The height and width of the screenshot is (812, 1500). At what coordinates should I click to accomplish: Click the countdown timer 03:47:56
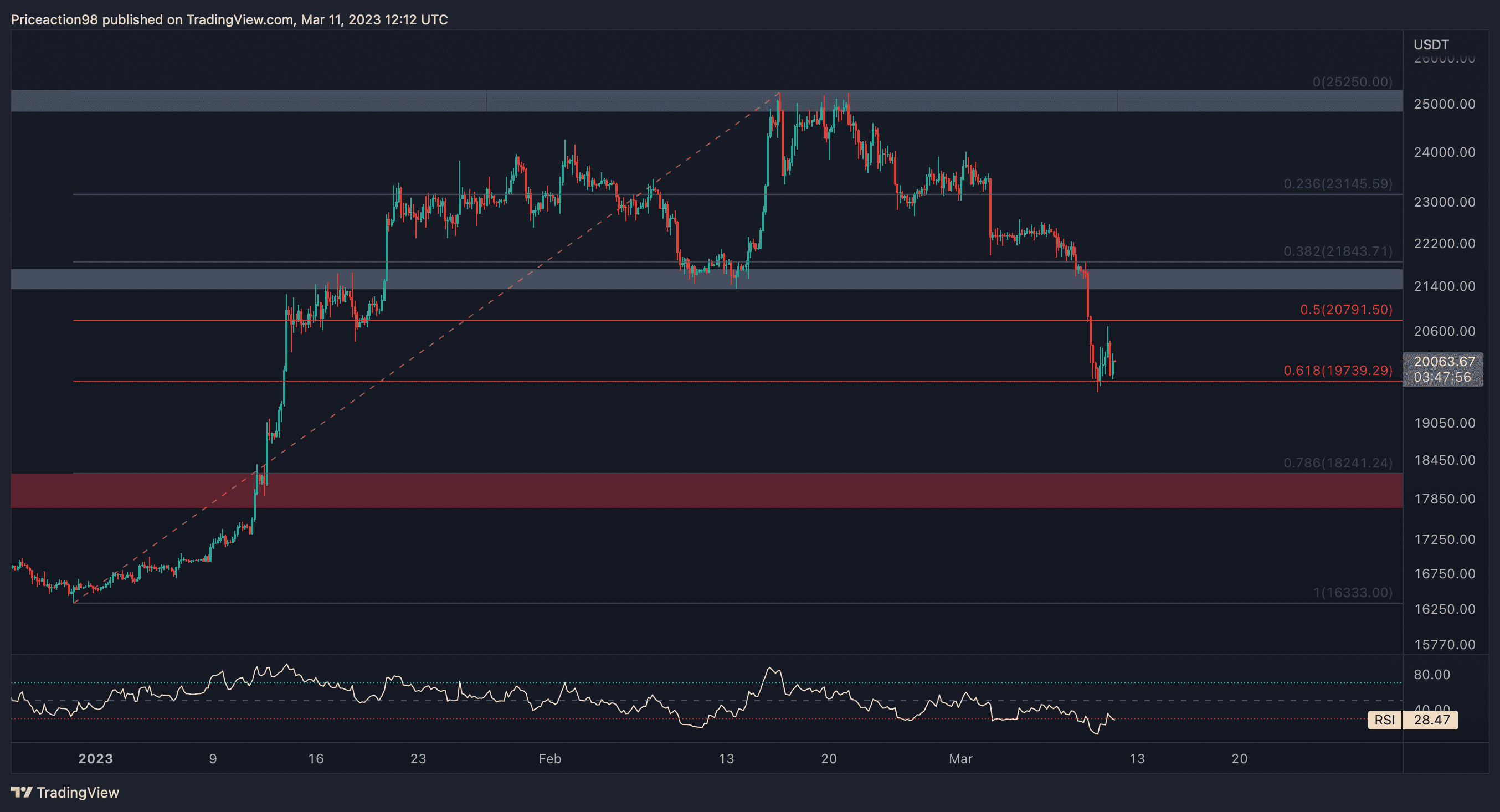click(1442, 377)
